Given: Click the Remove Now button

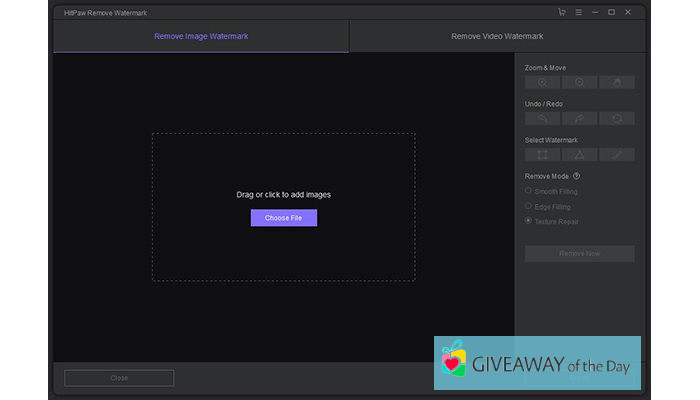Looking at the screenshot, I should click(579, 254).
